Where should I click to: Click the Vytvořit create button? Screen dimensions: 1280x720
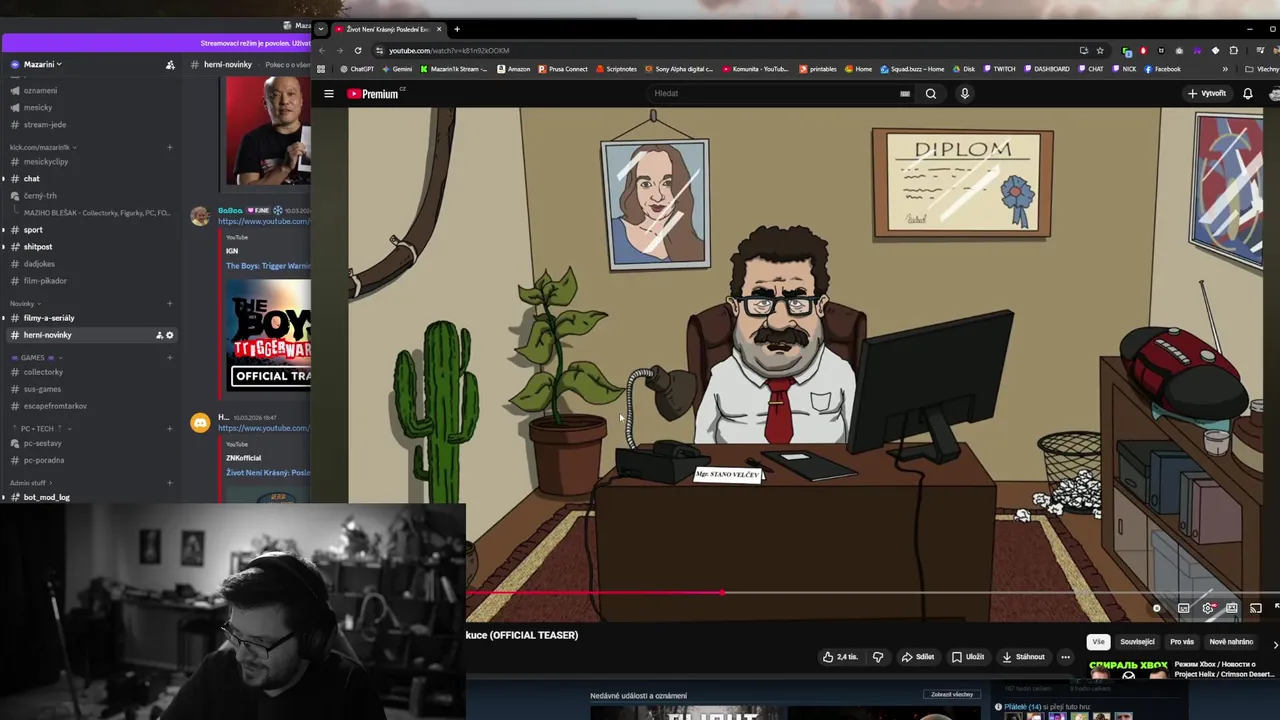(x=1207, y=93)
